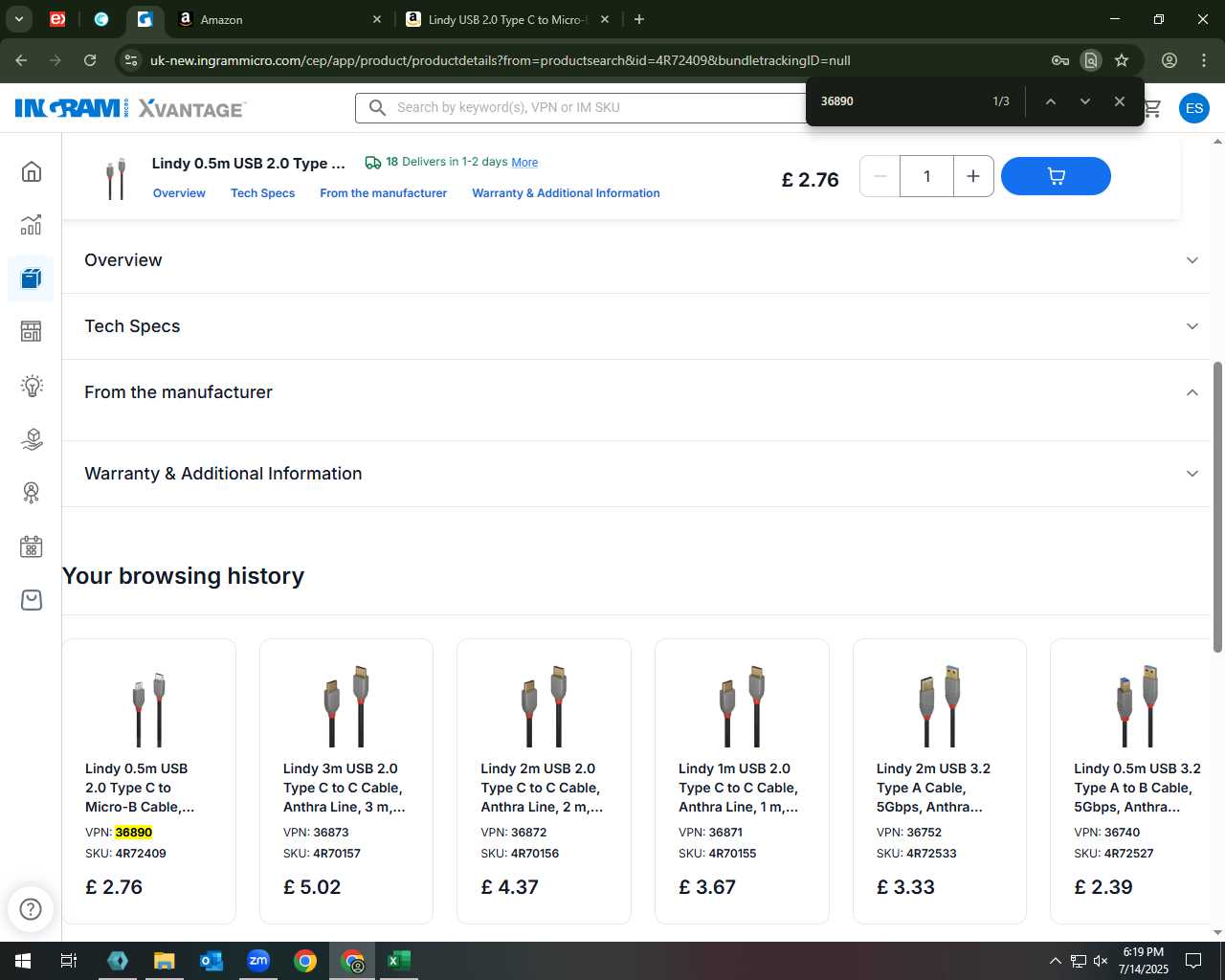This screenshot has height=980, width=1225.
Task: Open Lindy 3m USB 2.0 Type C to C card
Action: coord(346,781)
